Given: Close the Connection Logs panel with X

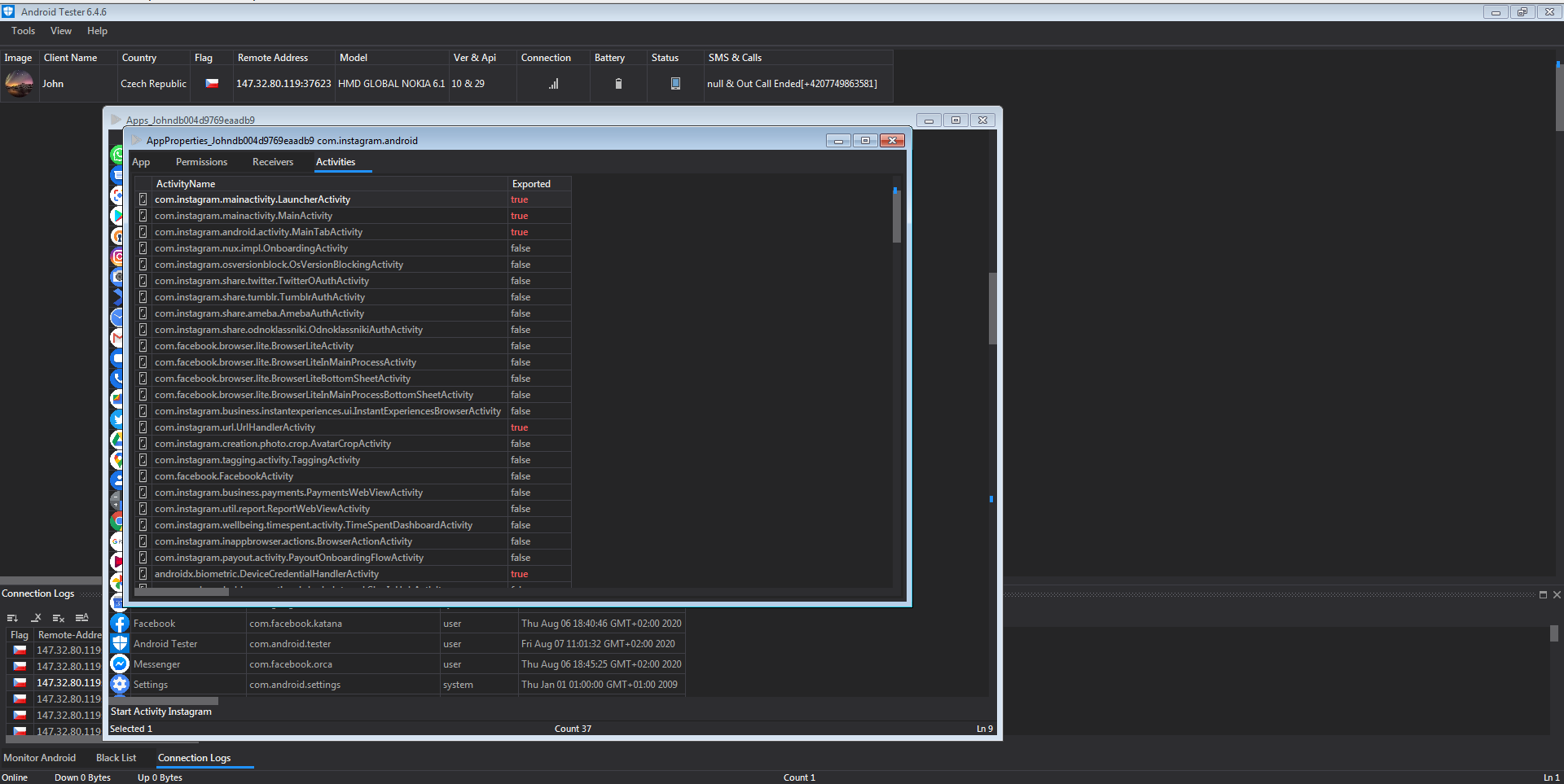Looking at the screenshot, I should coord(1557,594).
